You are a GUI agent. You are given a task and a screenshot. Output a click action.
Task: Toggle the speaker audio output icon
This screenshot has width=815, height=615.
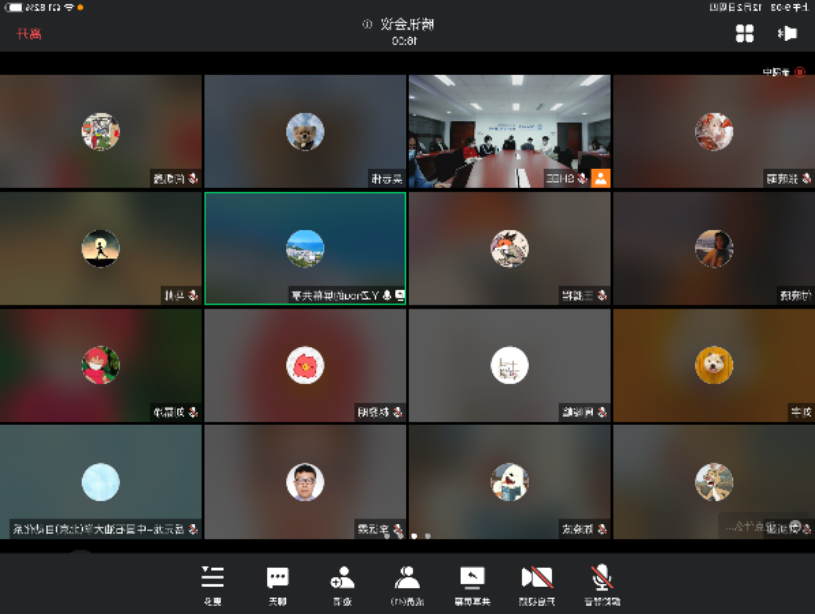[x=787, y=34]
